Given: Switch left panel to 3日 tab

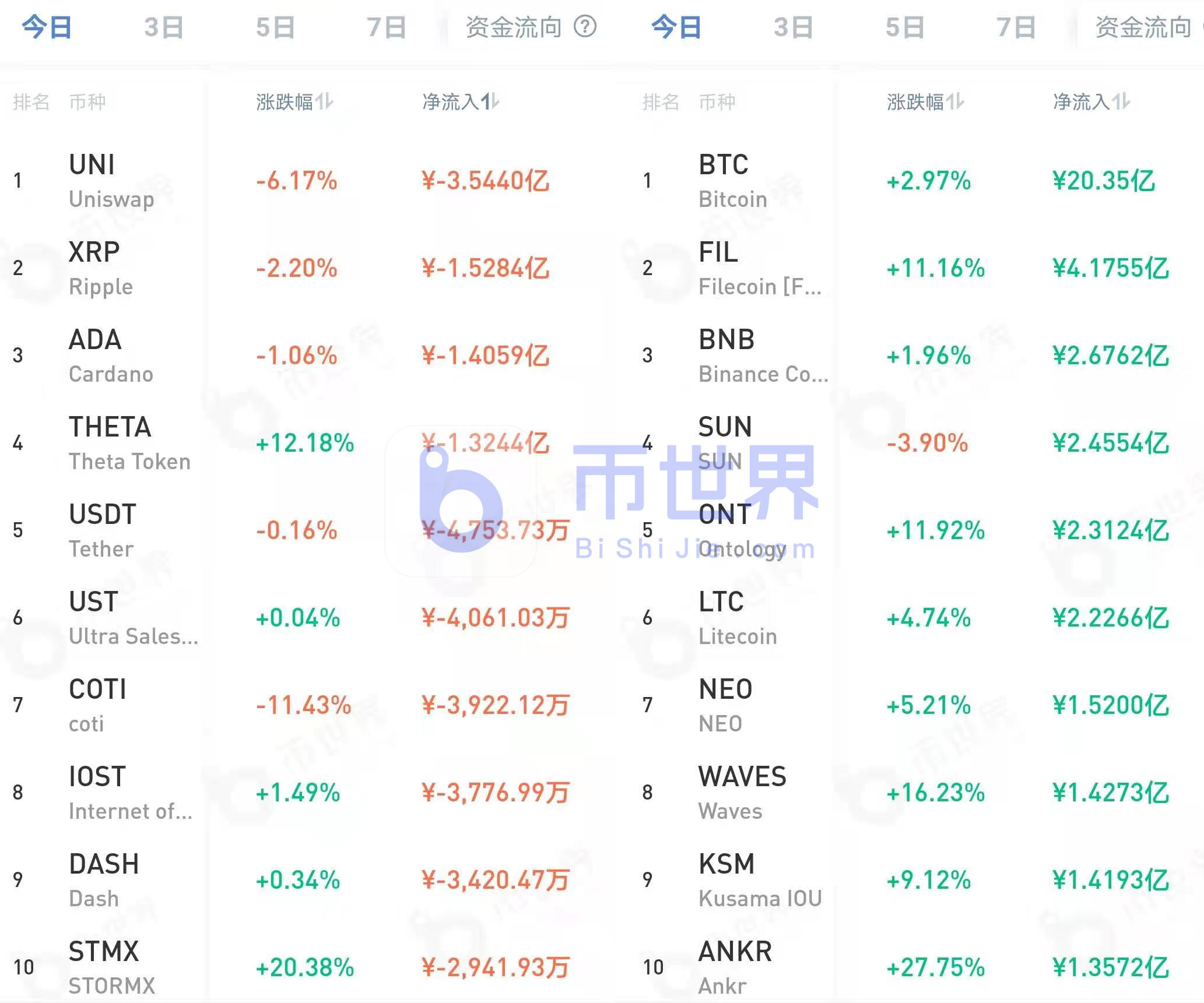Looking at the screenshot, I should [x=164, y=27].
